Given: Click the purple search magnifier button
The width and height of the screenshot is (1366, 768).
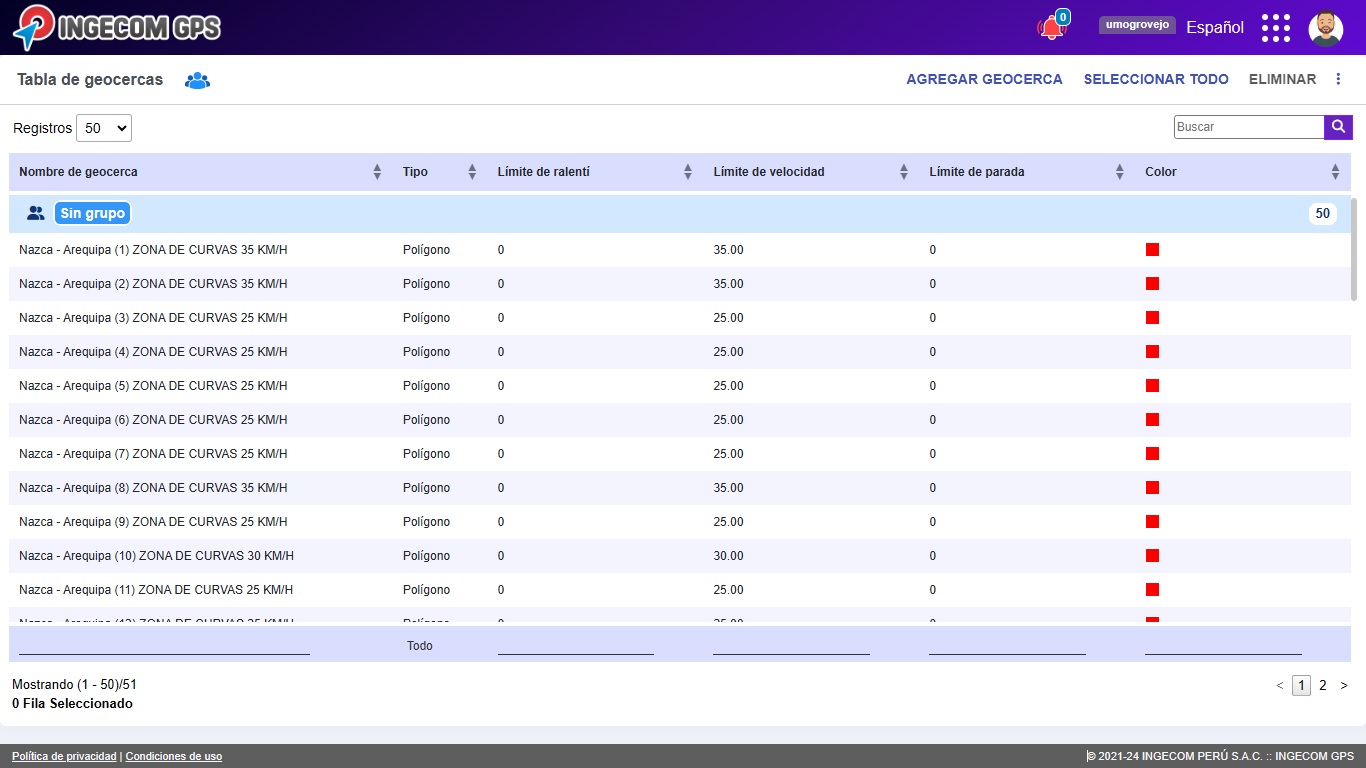Looking at the screenshot, I should 1338,127.
